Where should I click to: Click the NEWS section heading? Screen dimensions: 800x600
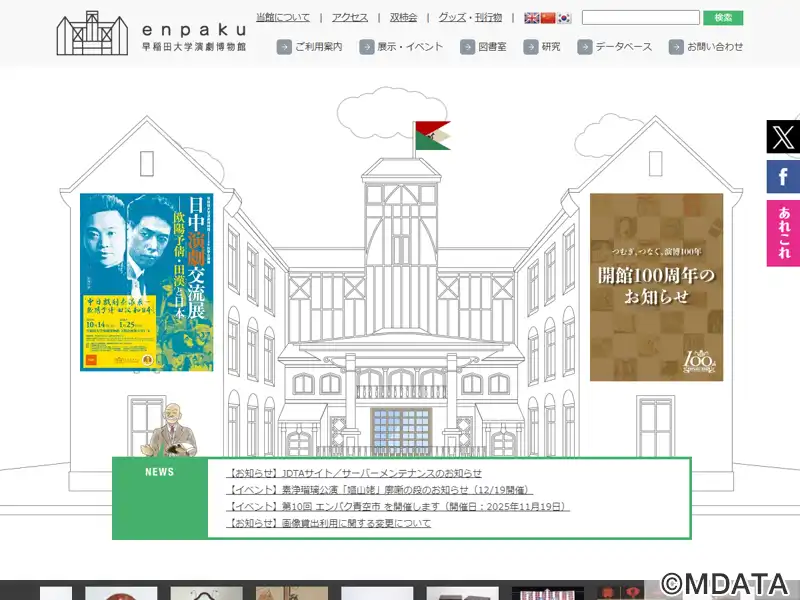[x=160, y=472]
